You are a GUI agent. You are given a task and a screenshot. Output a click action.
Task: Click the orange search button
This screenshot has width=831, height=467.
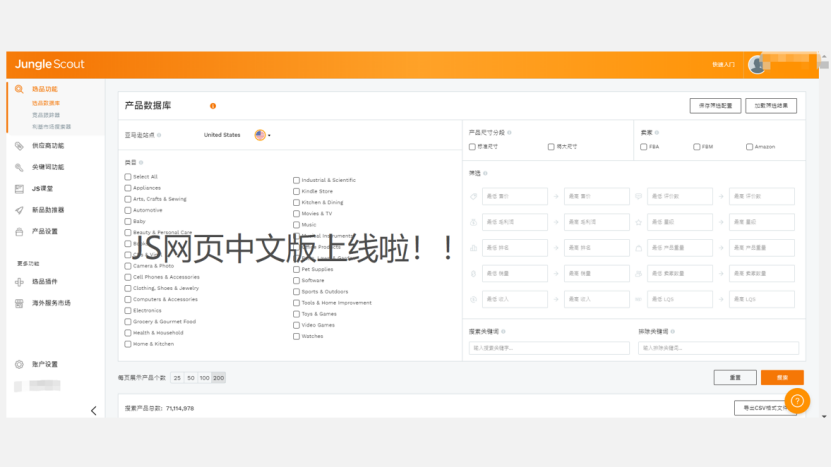click(782, 377)
